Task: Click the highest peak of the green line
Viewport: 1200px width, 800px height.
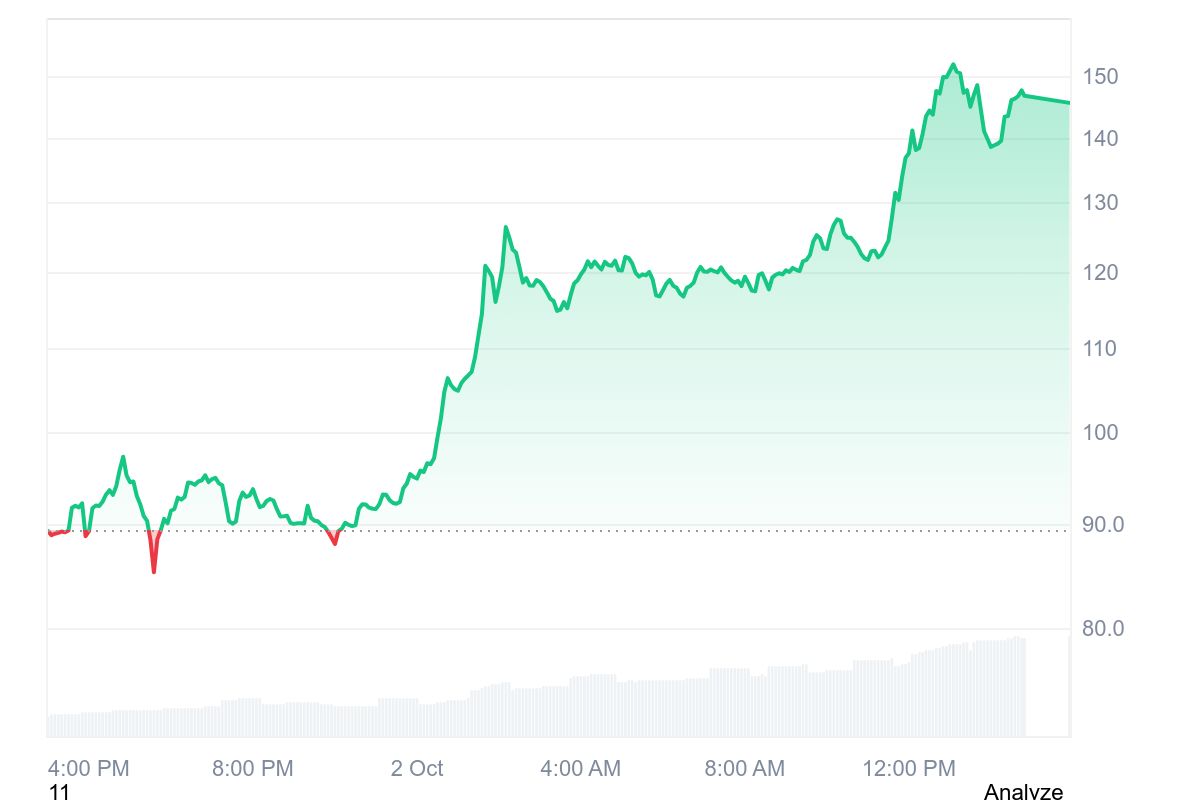Action: coord(953,65)
